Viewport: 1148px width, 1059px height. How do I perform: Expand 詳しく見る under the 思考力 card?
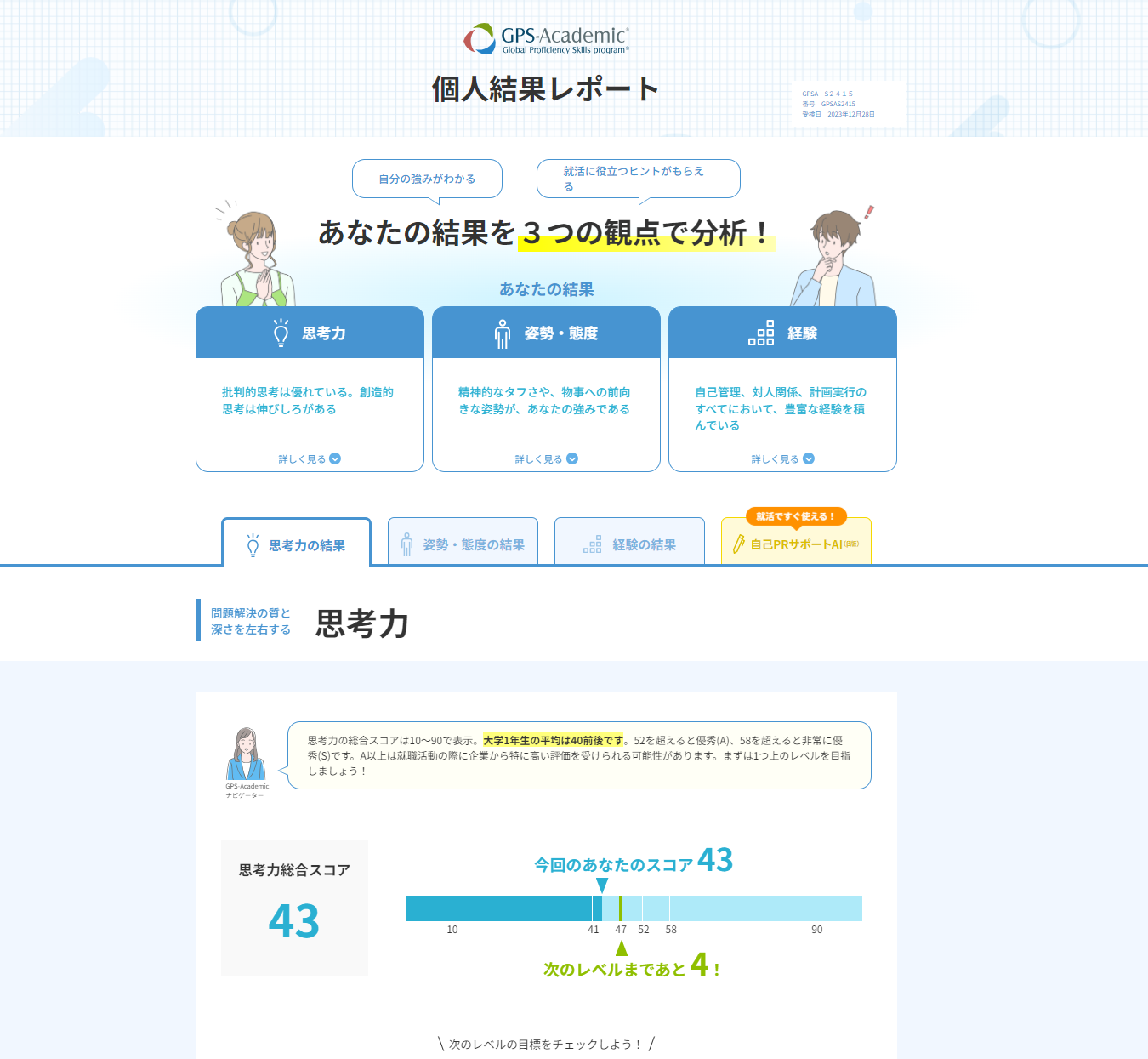(x=310, y=458)
